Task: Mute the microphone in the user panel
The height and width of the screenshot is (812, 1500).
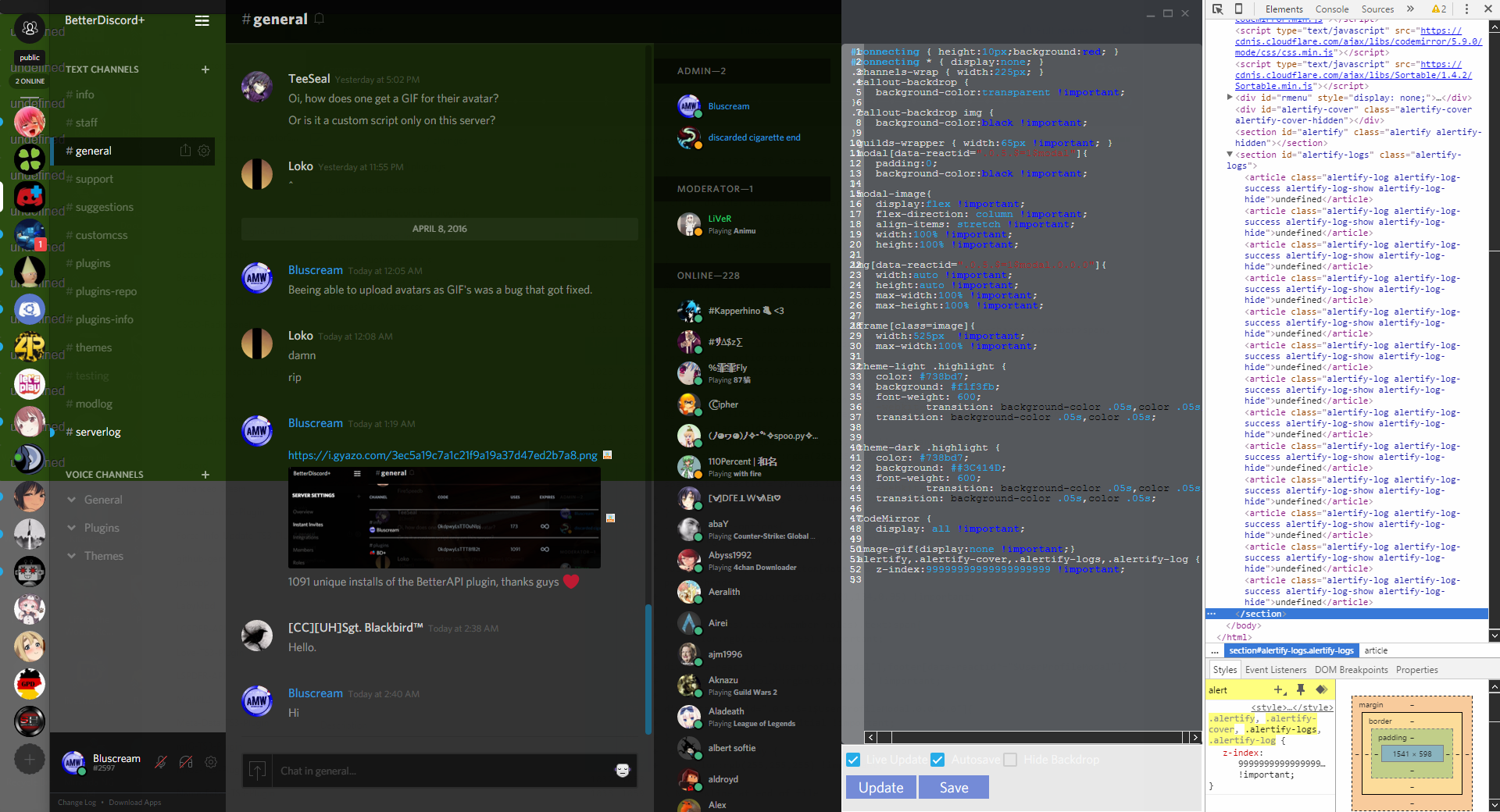Action: coord(161,762)
